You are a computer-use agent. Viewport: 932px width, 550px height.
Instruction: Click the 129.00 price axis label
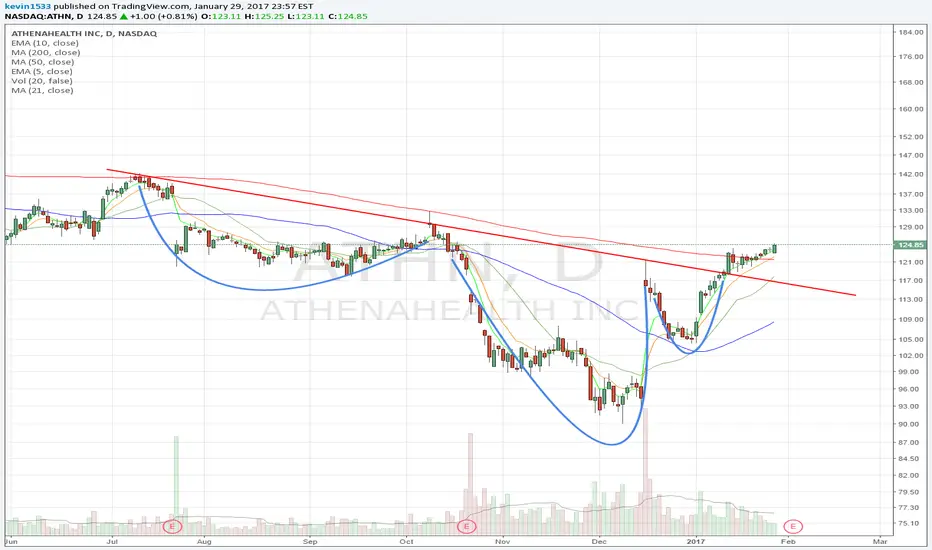click(911, 227)
